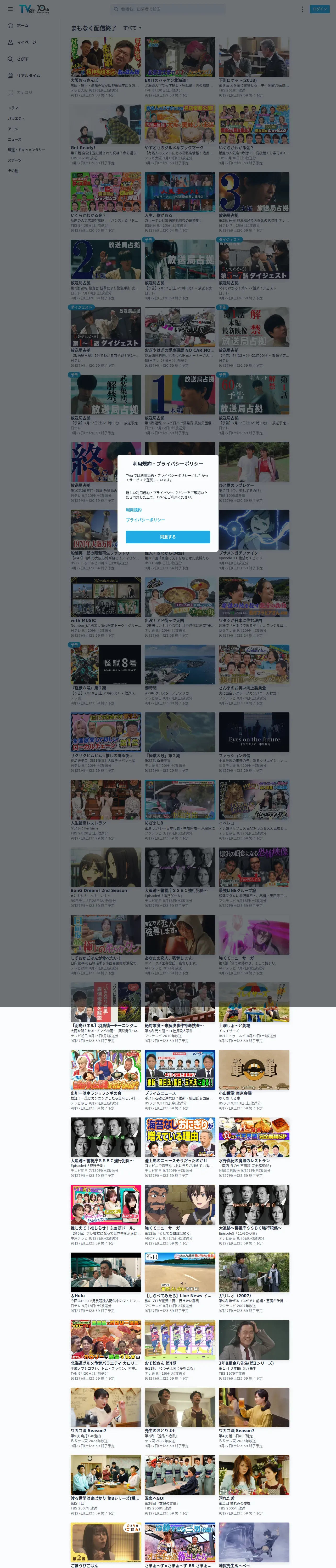The height and width of the screenshot is (1568, 336).
Task: Open 人生最高レストラン thumbnail
Action: [106, 800]
